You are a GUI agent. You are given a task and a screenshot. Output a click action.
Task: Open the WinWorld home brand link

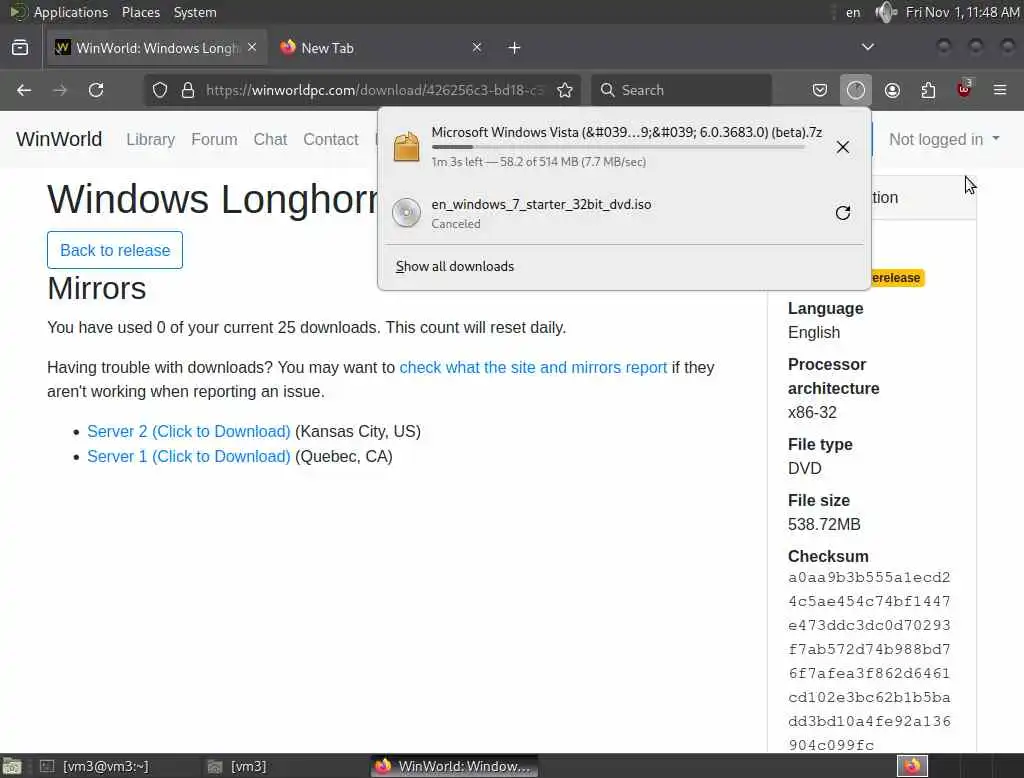tap(59, 139)
